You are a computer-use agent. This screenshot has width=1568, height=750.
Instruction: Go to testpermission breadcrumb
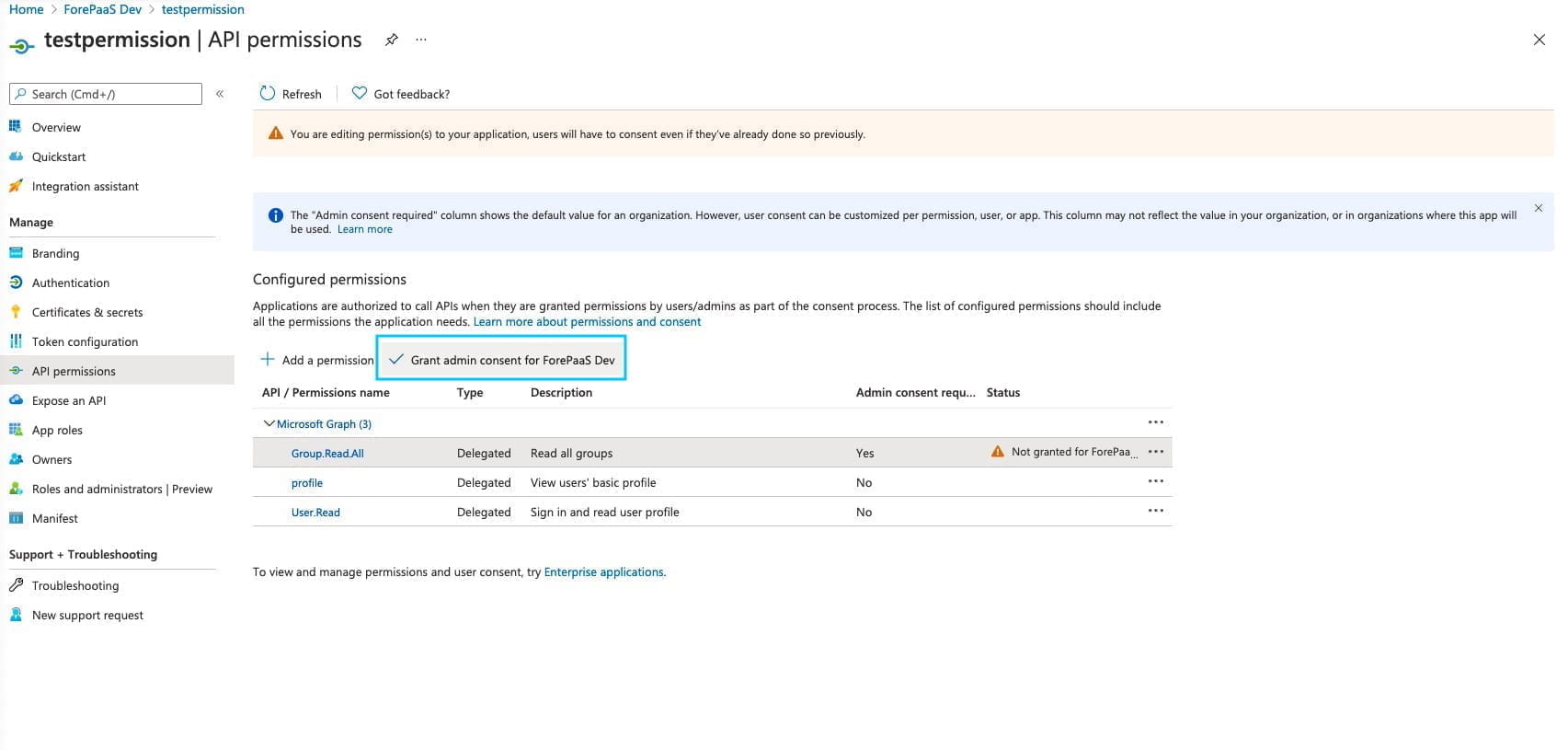[x=202, y=9]
